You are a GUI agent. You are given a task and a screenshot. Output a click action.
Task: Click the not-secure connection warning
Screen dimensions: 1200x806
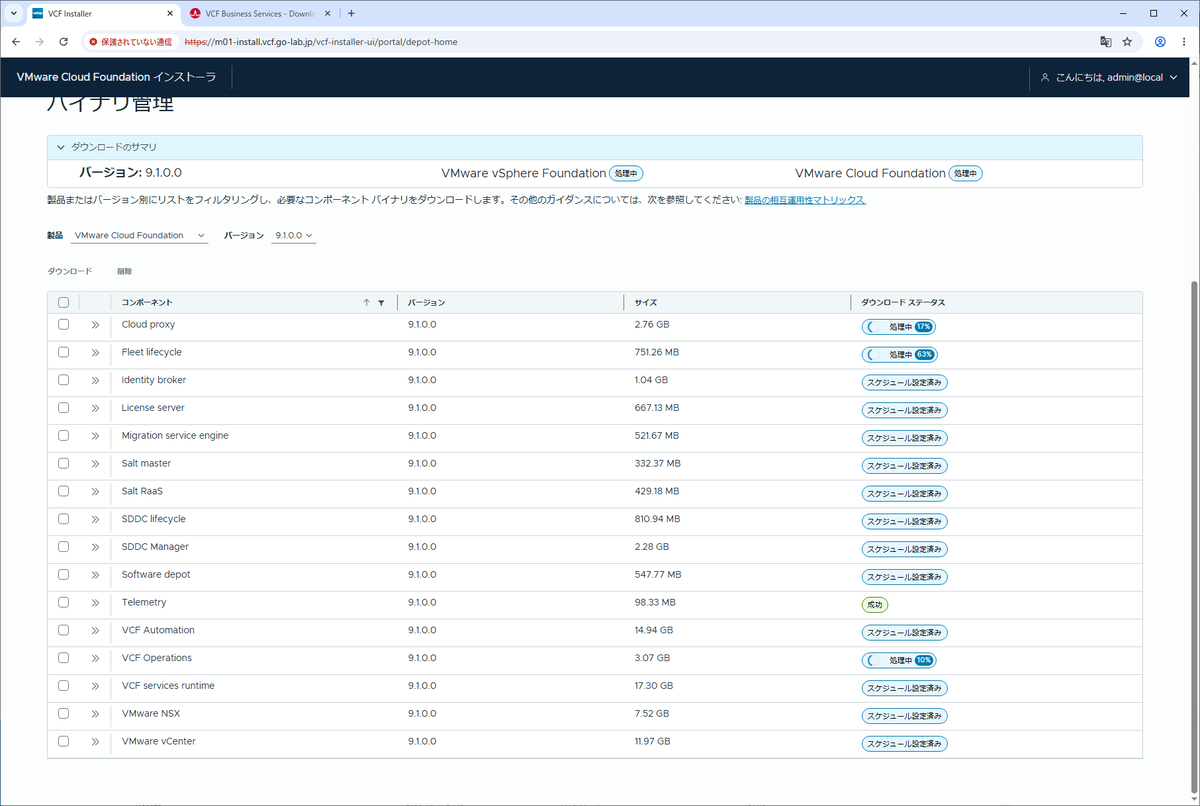point(130,42)
